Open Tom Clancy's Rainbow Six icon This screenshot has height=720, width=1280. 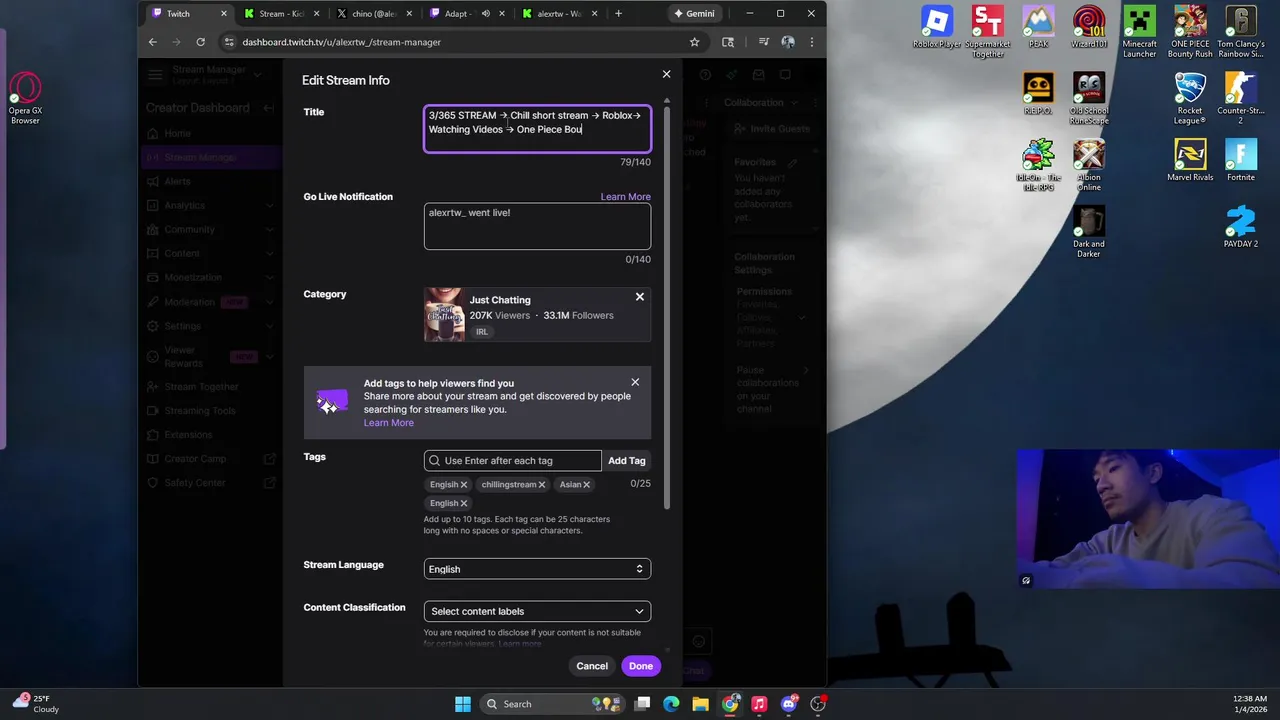pyautogui.click(x=1241, y=31)
